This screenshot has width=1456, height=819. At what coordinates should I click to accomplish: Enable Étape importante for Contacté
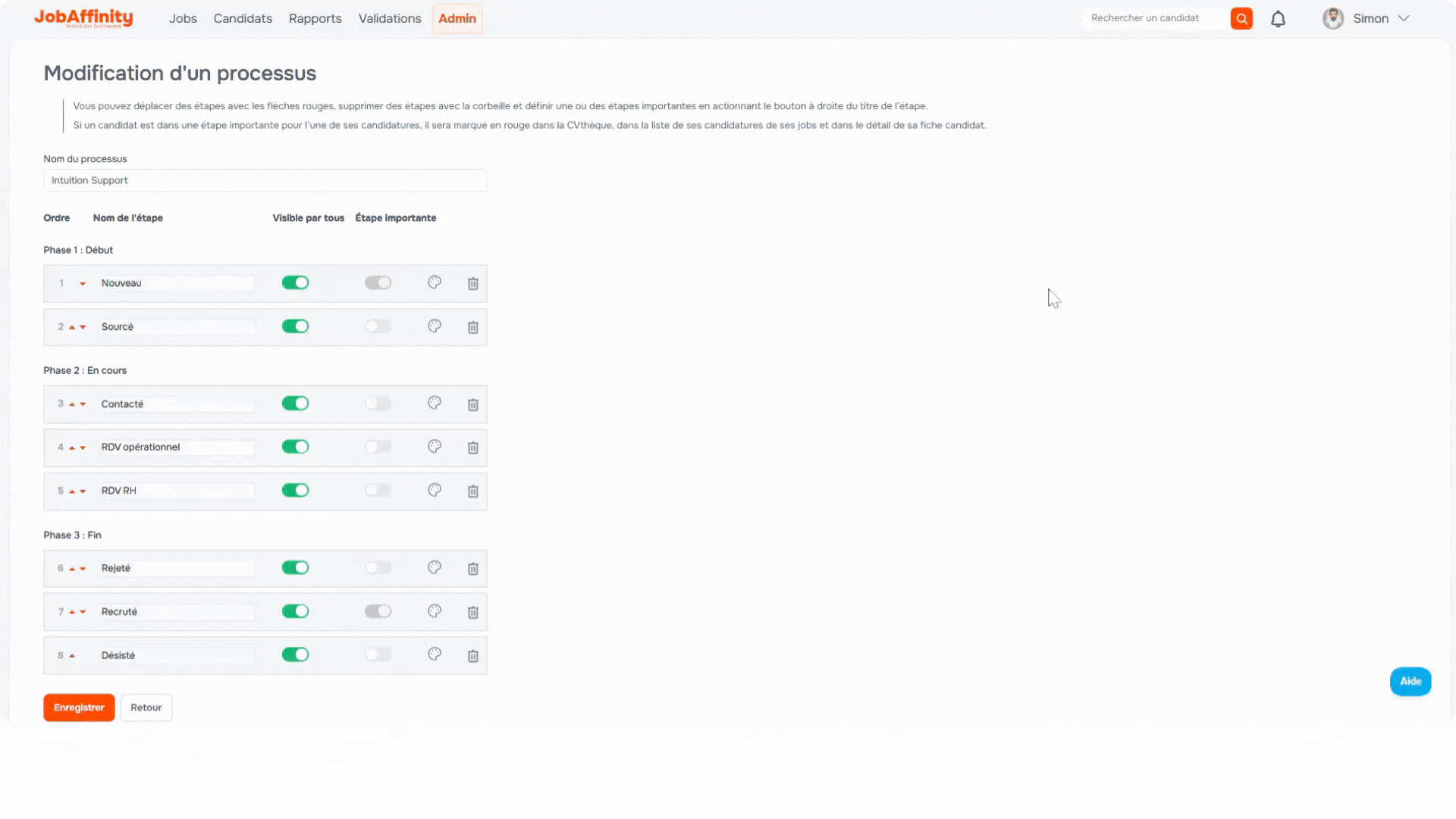pos(378,403)
